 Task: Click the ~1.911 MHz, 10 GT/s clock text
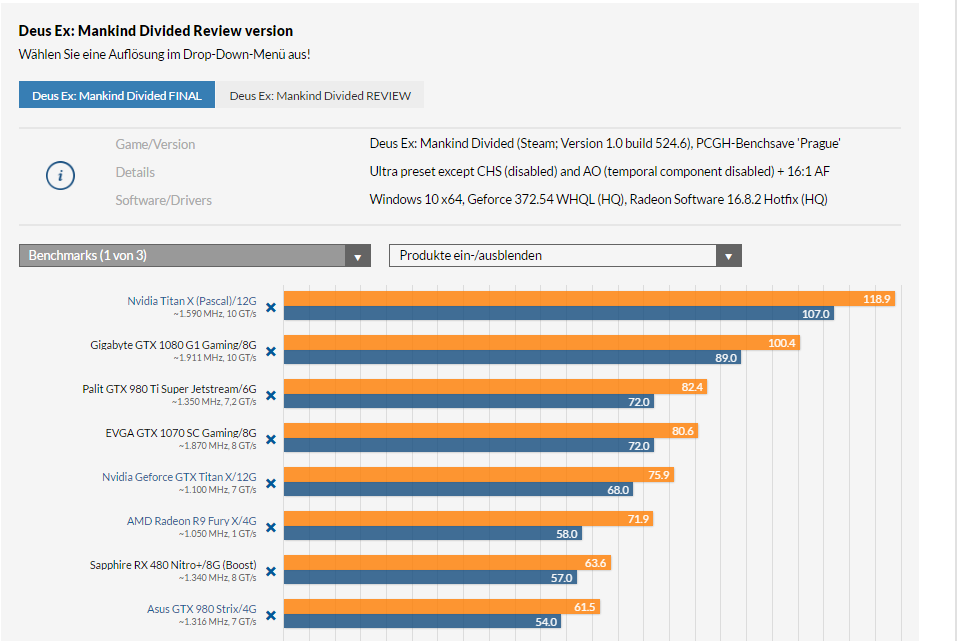215,358
